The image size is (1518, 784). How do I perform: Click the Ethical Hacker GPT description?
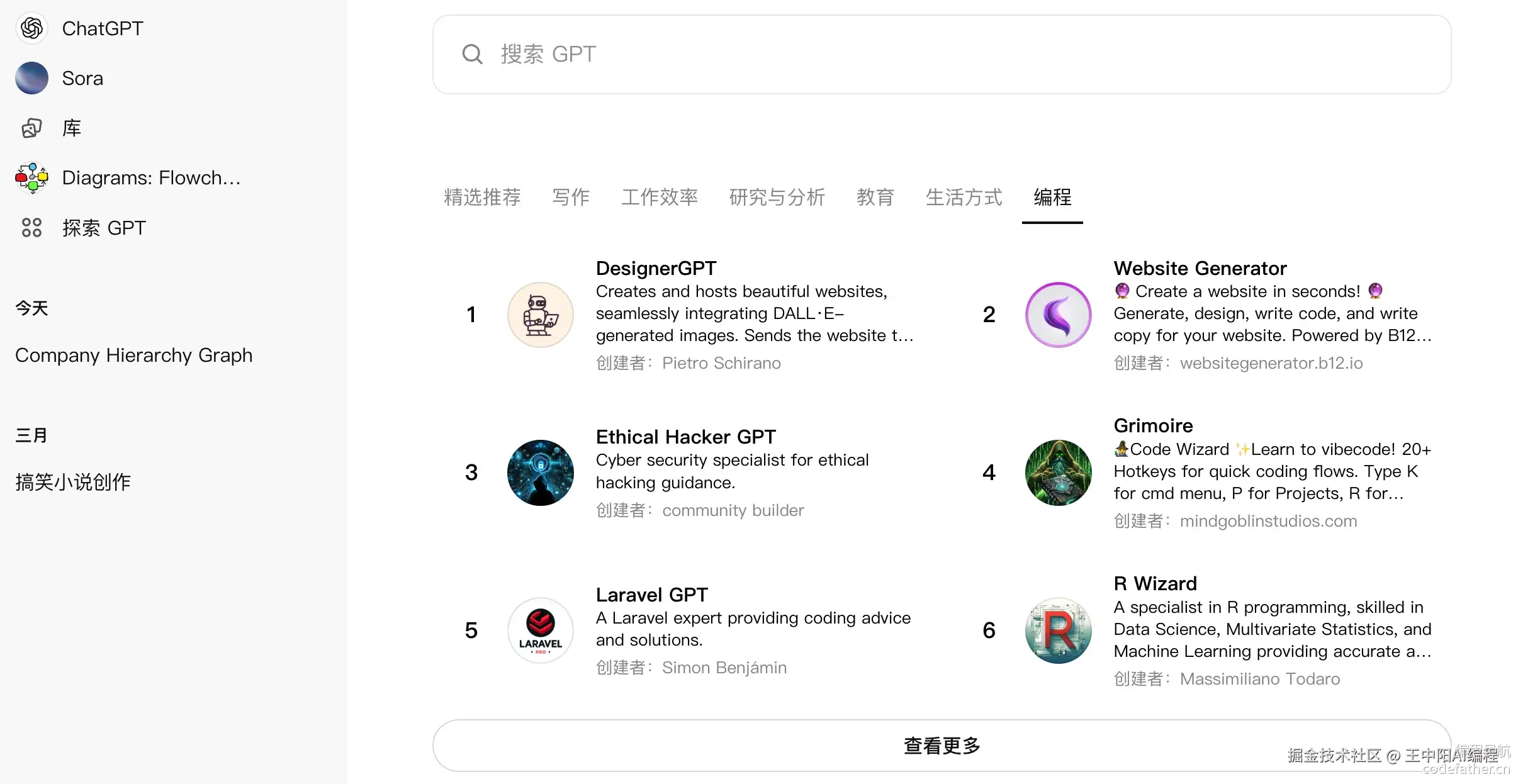click(x=733, y=472)
